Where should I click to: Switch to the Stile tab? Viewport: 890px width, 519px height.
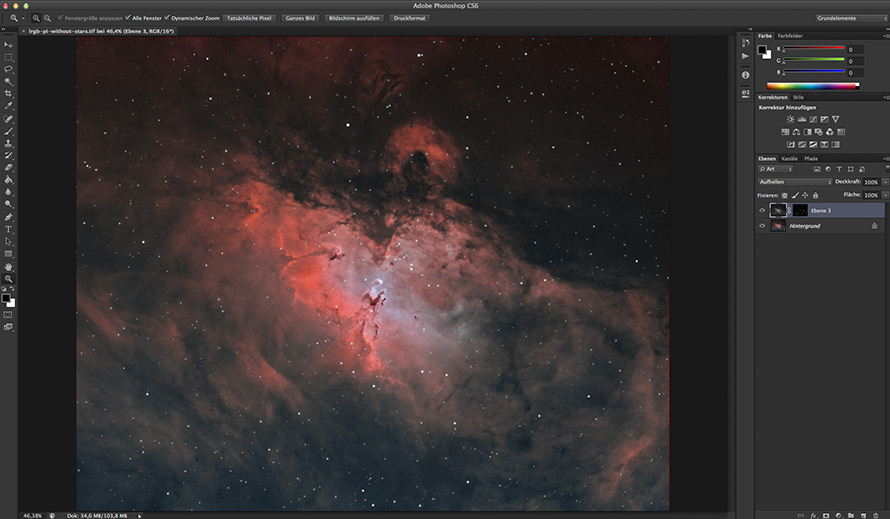pyautogui.click(x=798, y=98)
